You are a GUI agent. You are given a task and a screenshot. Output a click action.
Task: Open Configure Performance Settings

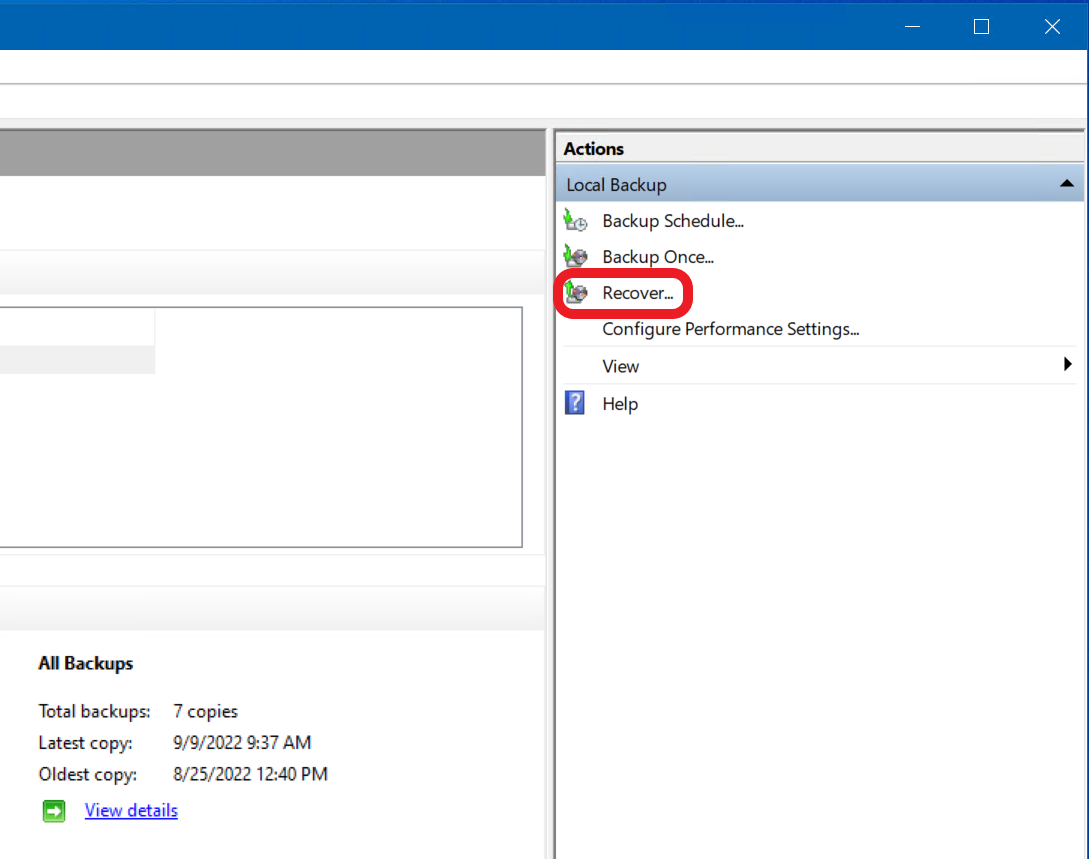731,329
